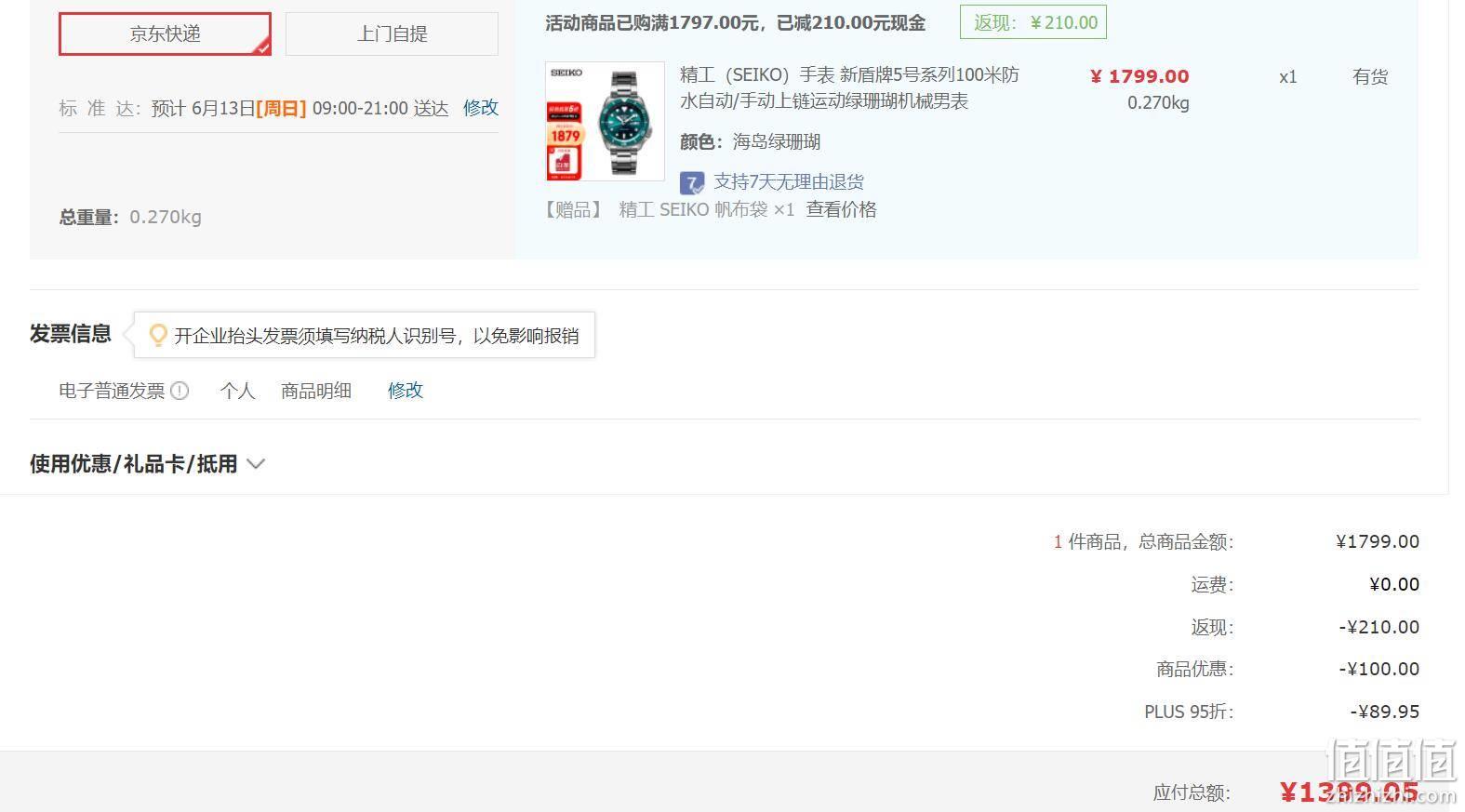Click the total goods amount ¥1799.00
This screenshot has width=1465, height=812.
tap(1378, 541)
